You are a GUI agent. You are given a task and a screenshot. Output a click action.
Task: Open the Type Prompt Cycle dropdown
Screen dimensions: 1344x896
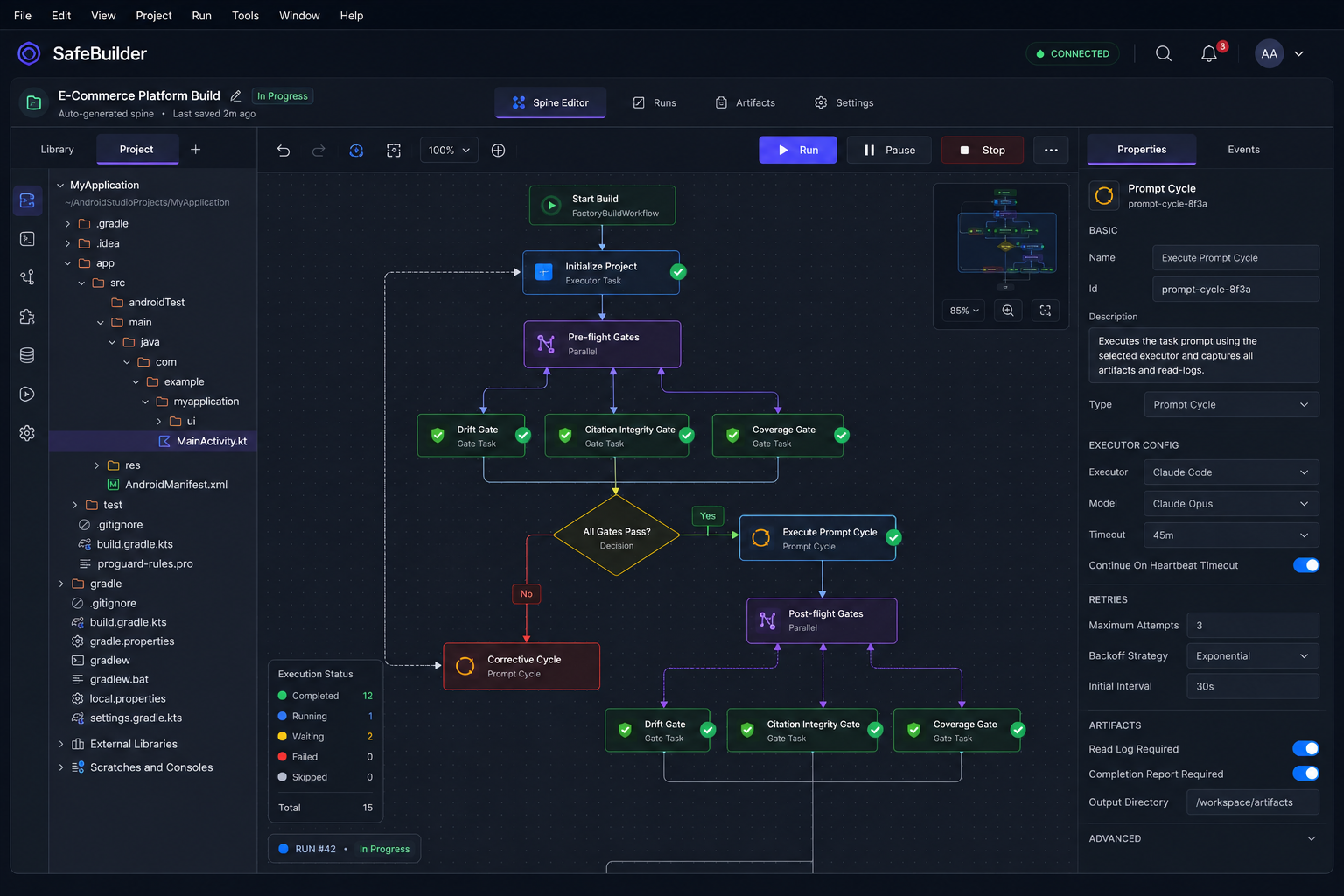point(1231,405)
